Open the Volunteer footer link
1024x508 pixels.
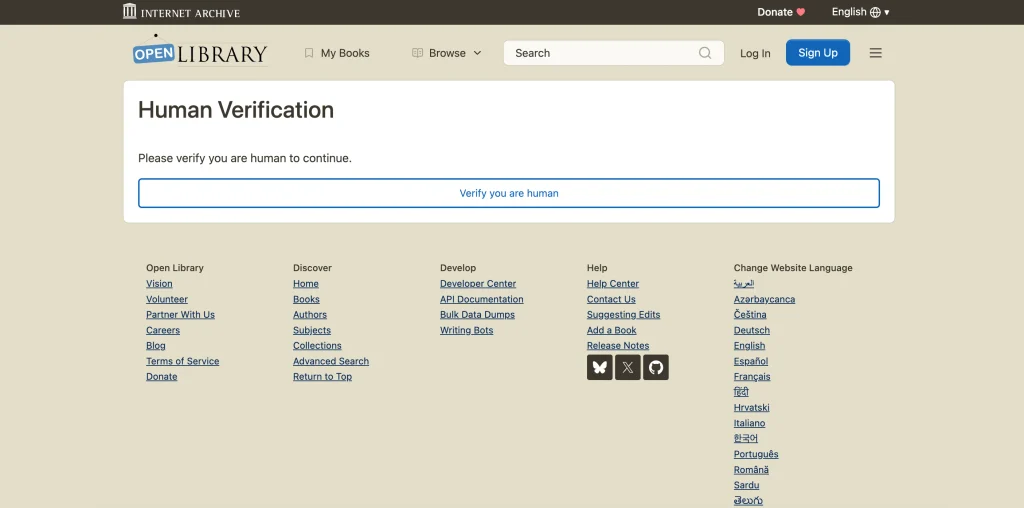(167, 299)
